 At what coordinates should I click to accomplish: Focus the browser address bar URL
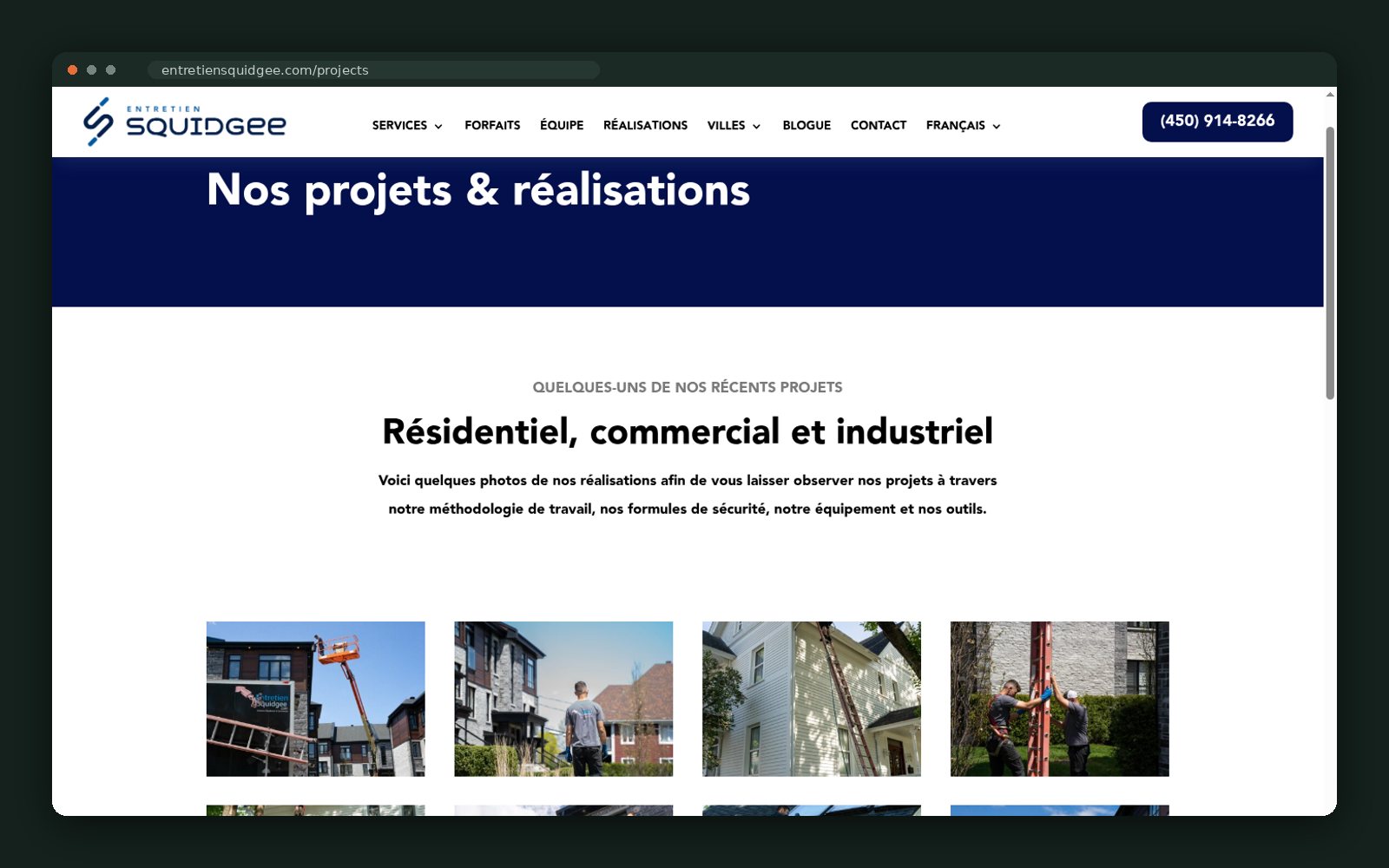373,70
